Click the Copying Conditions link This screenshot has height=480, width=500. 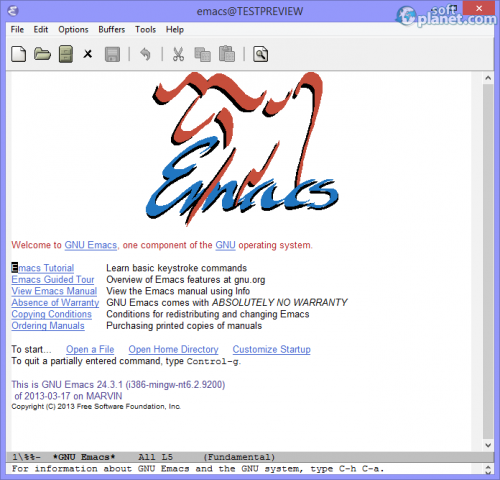coord(51,314)
